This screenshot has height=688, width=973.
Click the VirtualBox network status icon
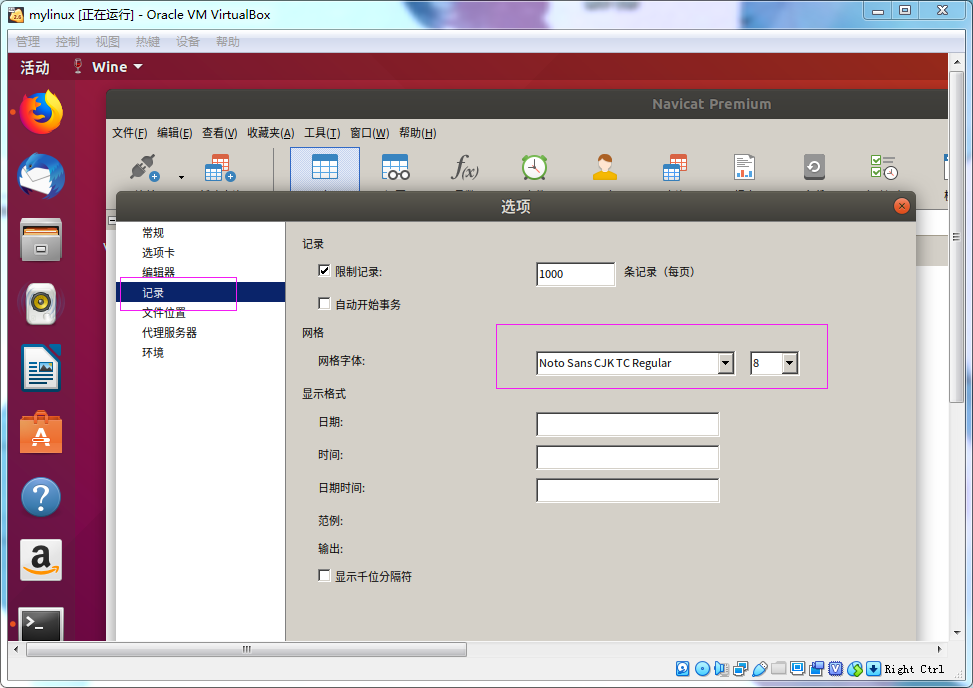pos(740,668)
